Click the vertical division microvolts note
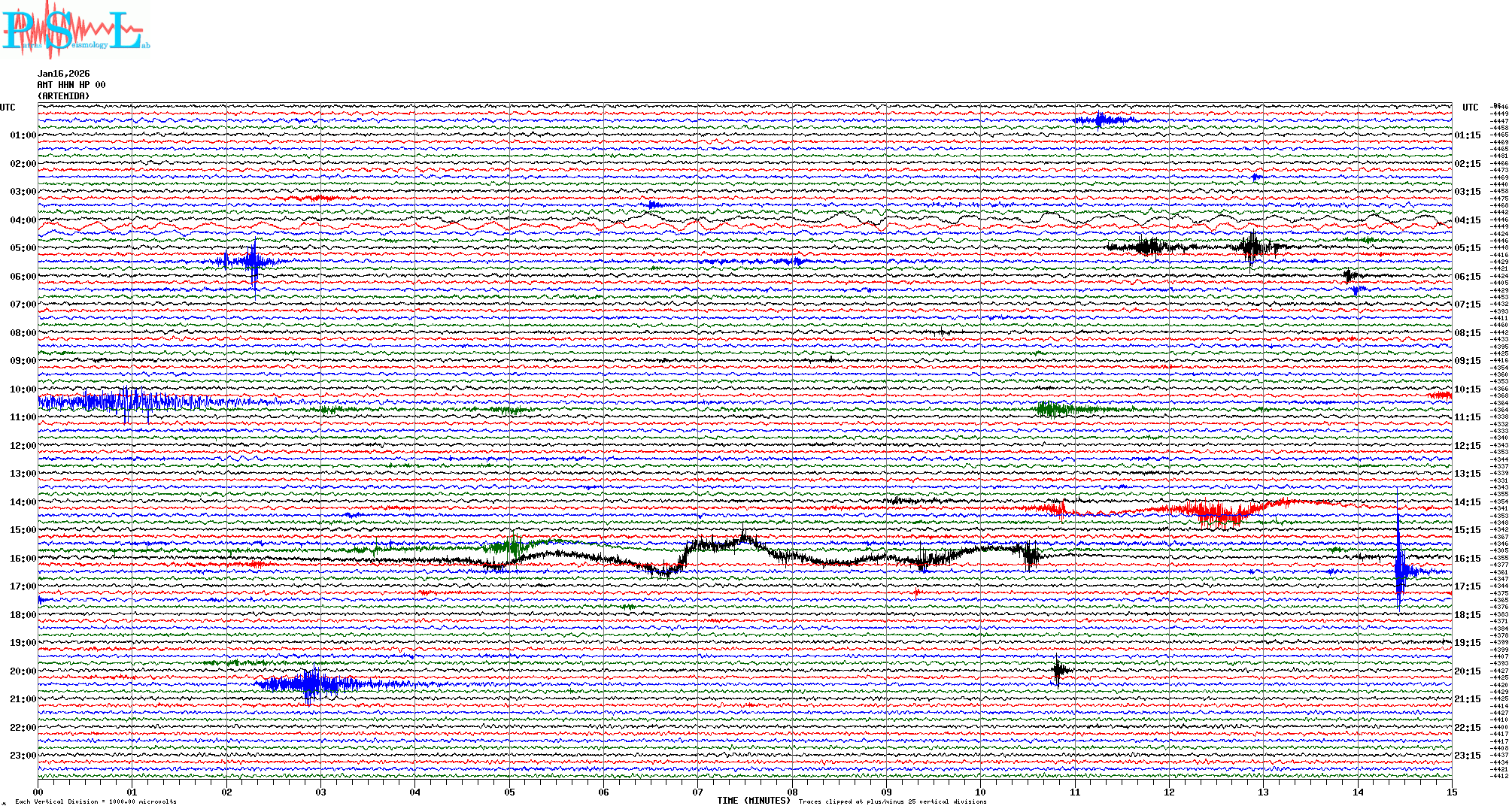This screenshot has height=812, width=1512. point(96,801)
